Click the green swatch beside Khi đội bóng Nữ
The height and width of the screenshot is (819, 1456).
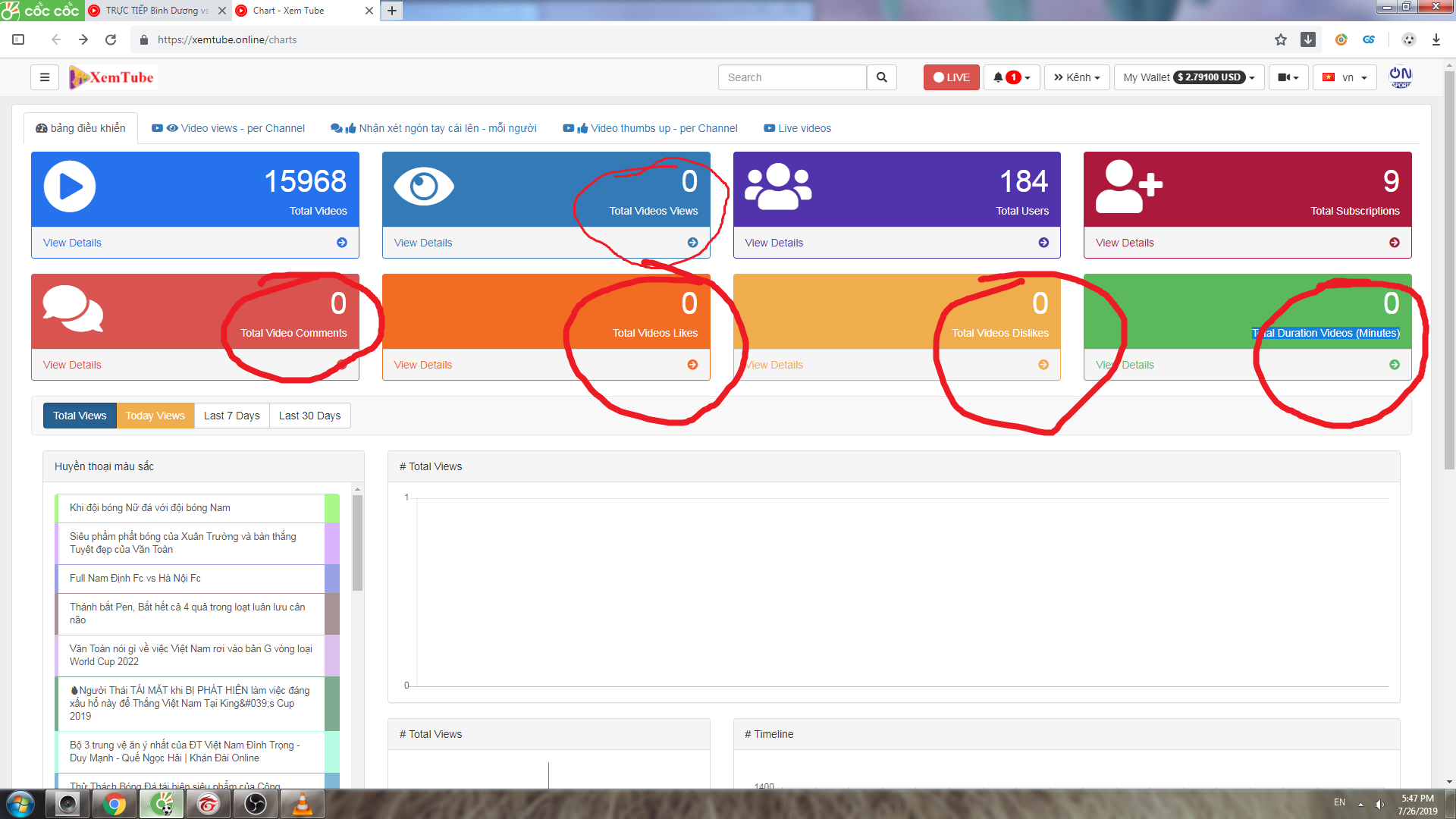332,508
